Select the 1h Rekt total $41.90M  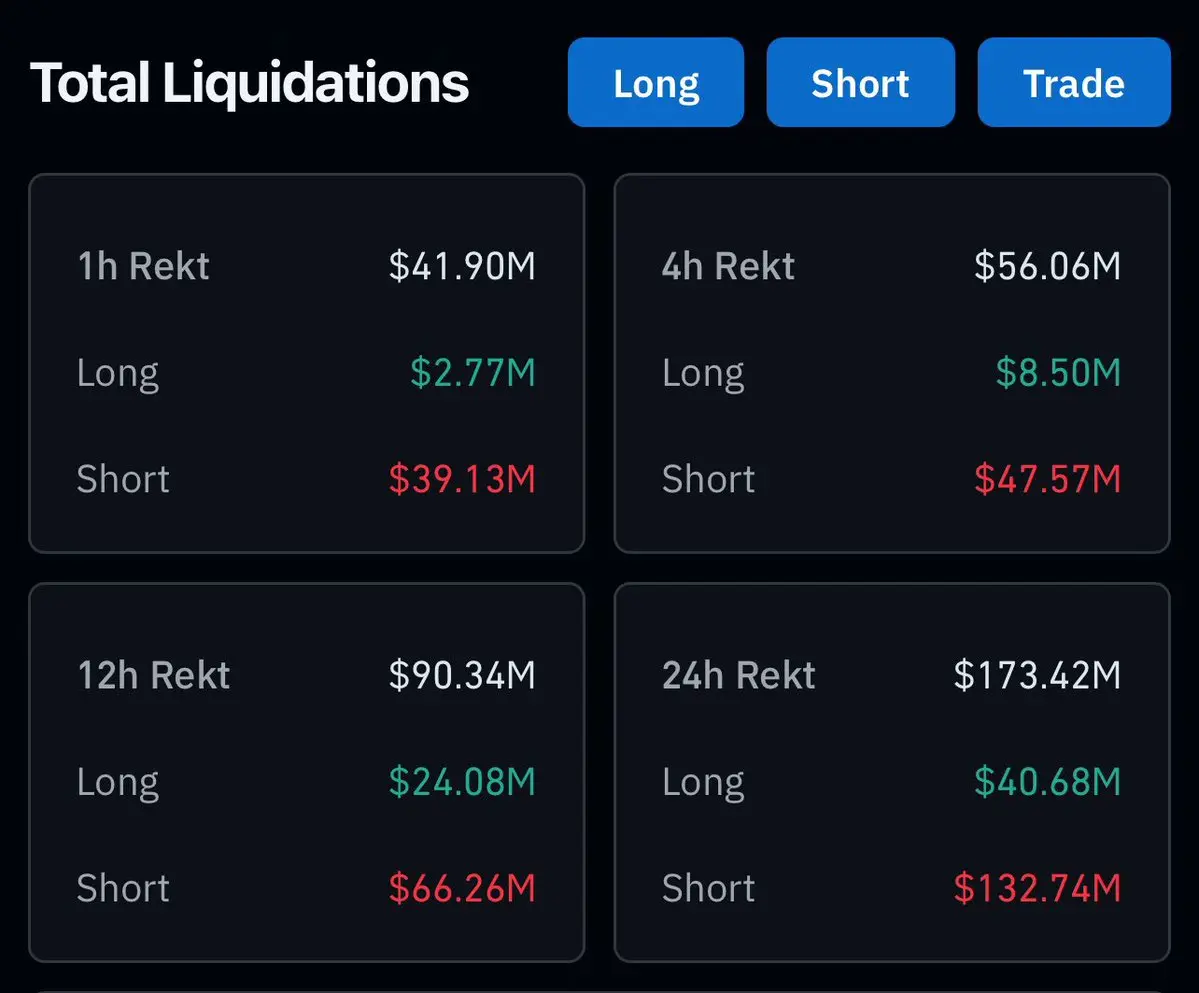[462, 266]
